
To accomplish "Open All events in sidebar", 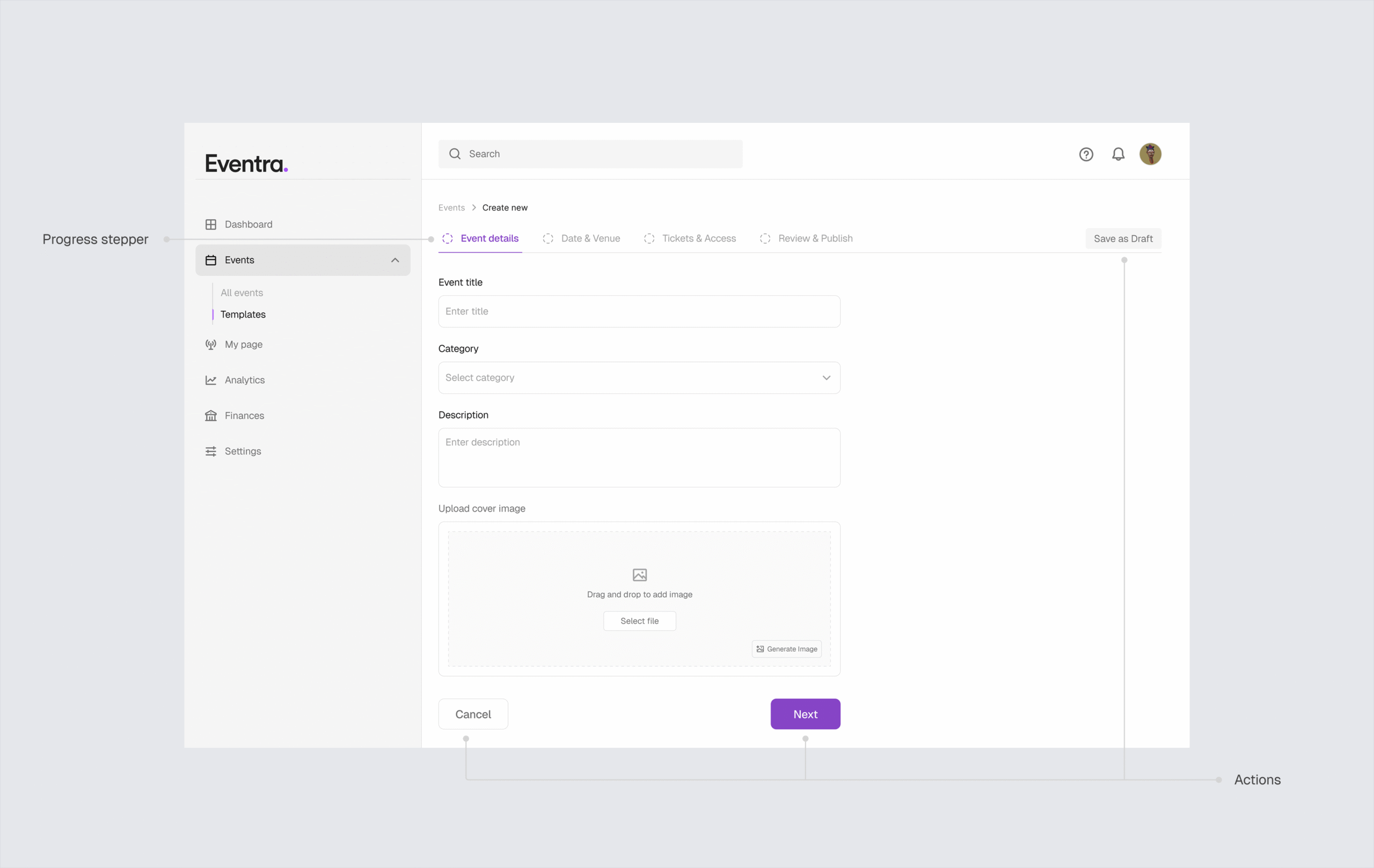I will click(x=242, y=293).
